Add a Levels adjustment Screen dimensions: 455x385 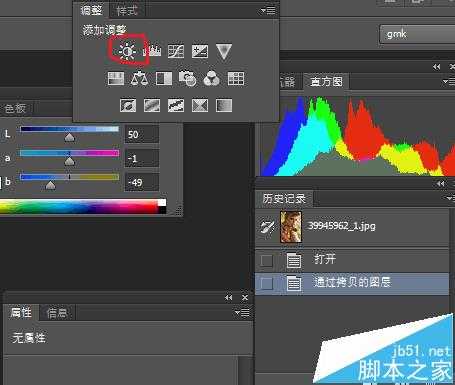(x=152, y=51)
